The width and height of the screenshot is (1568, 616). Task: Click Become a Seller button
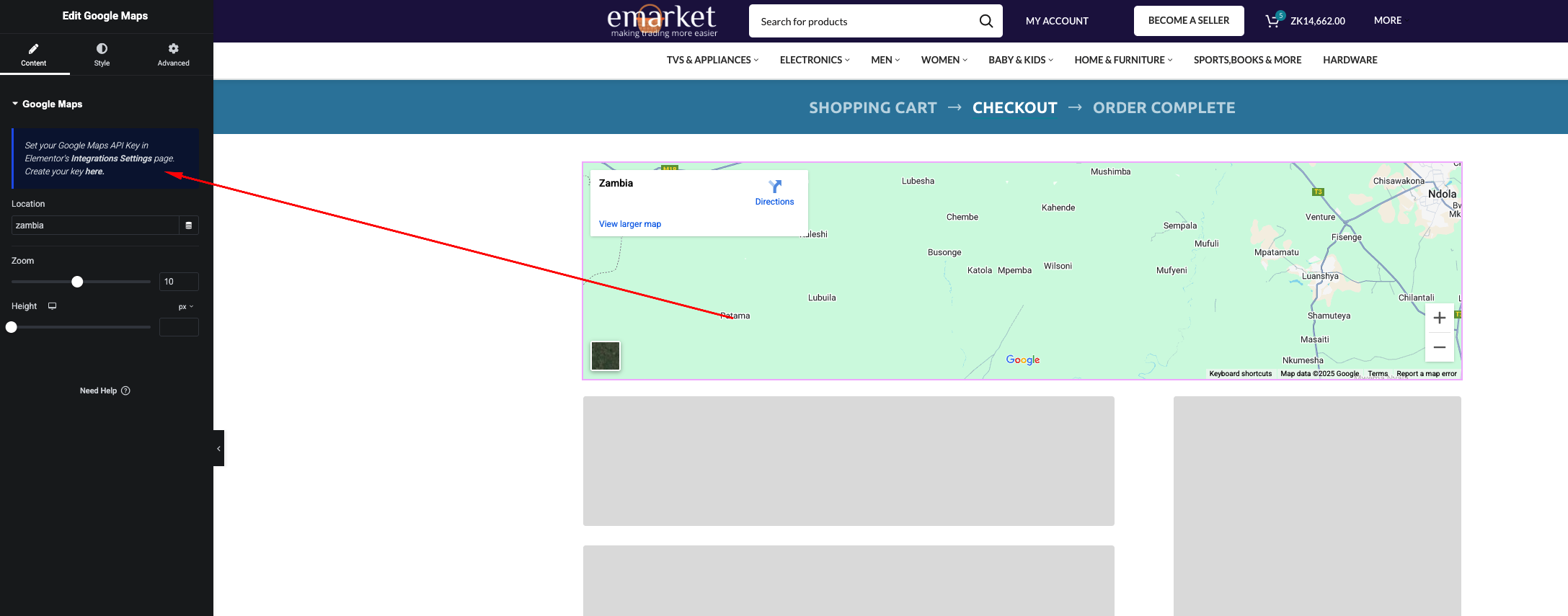(1189, 21)
